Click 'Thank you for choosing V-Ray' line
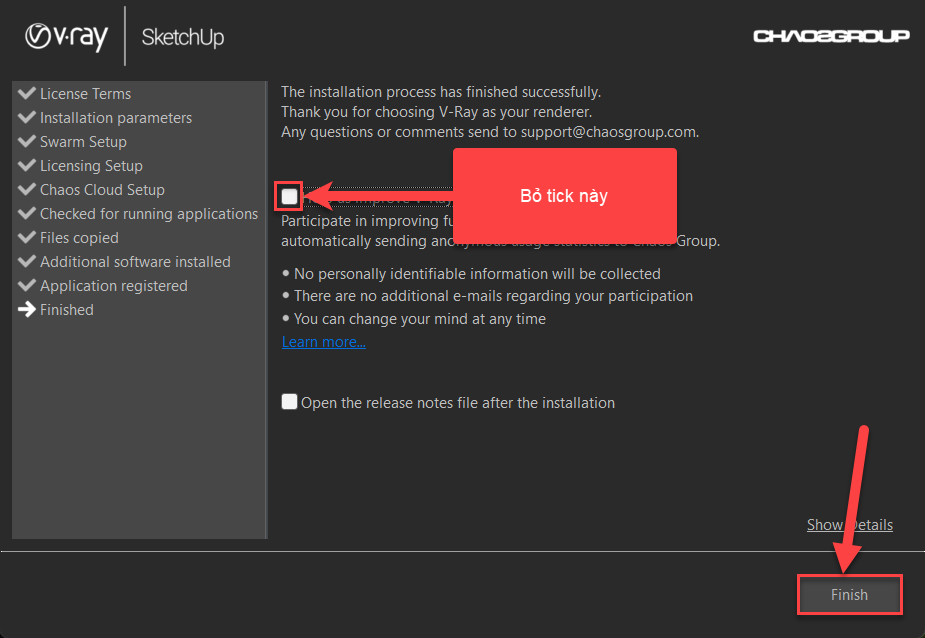 tap(437, 112)
